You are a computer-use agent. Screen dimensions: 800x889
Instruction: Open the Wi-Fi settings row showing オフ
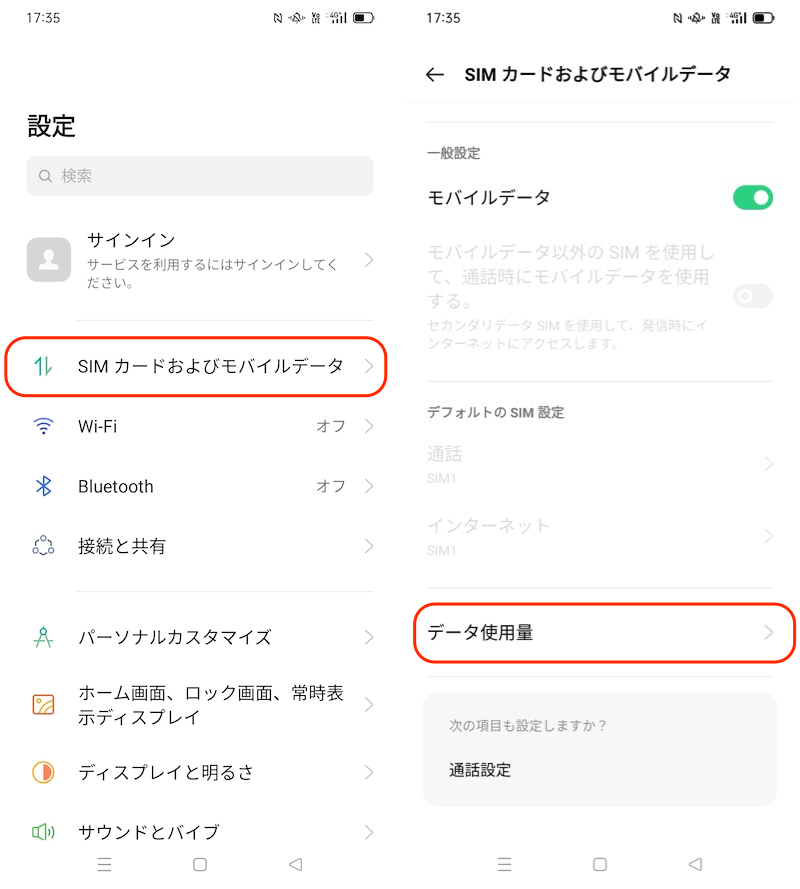(200, 426)
